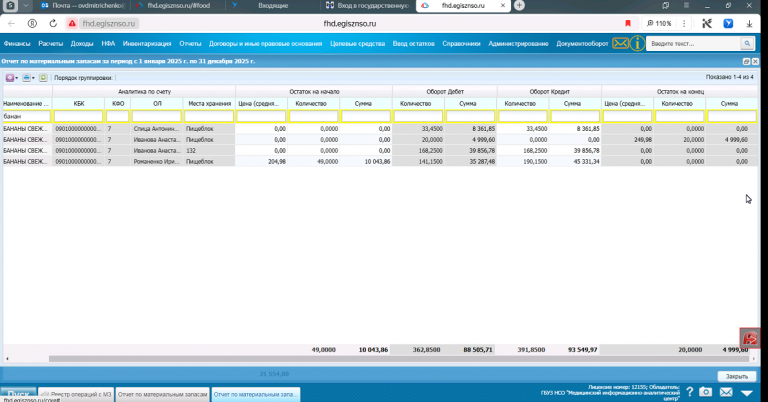Click the browser back arrow
This screenshot has height=402, width=768.
coord(11,24)
